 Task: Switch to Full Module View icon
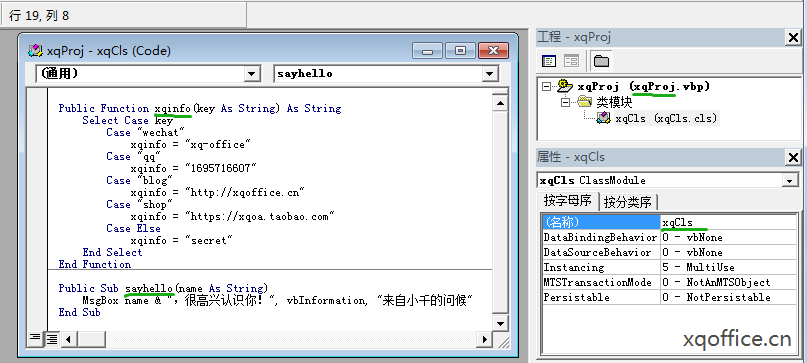coord(51,338)
